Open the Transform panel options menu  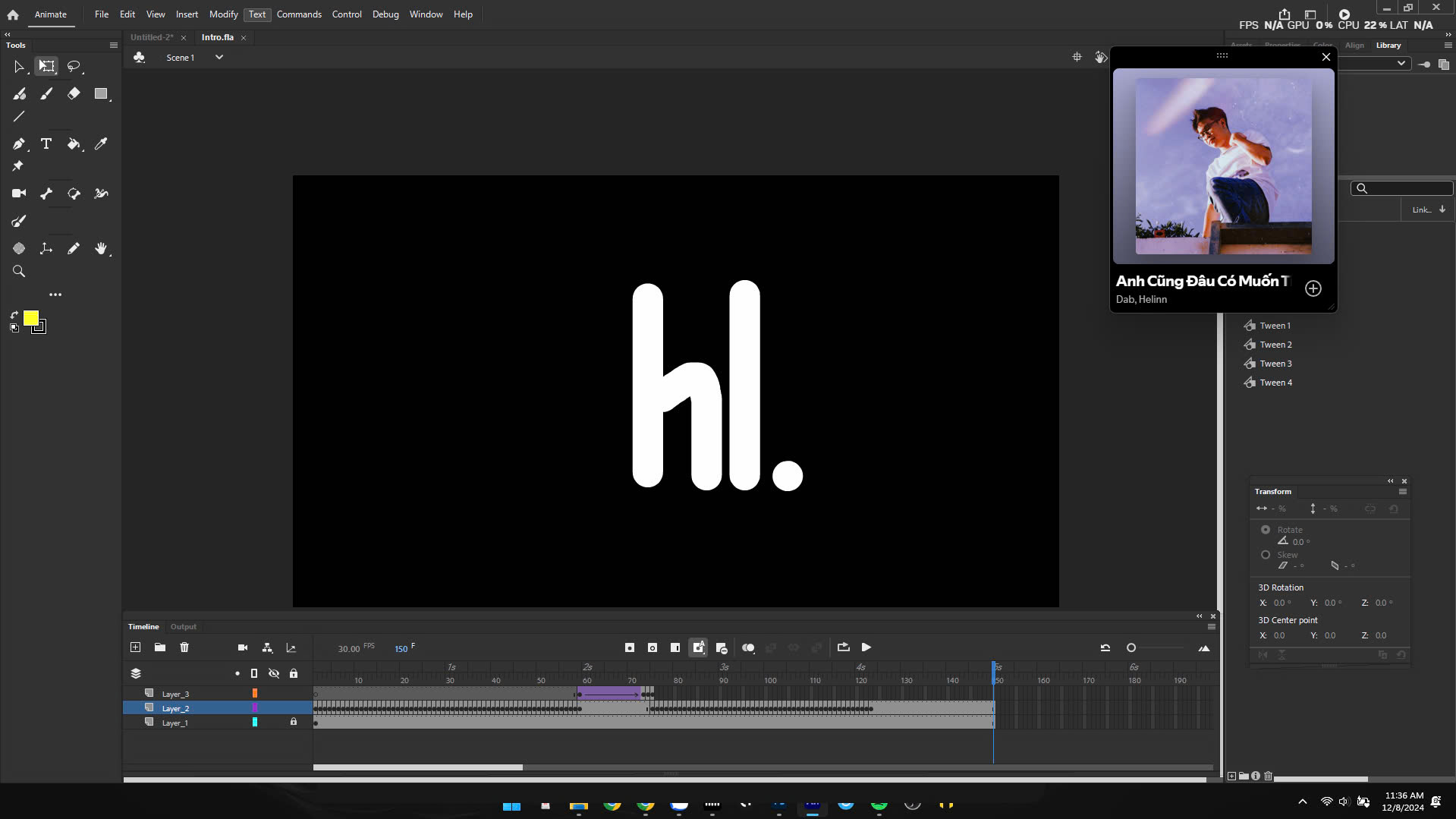pos(1403,492)
